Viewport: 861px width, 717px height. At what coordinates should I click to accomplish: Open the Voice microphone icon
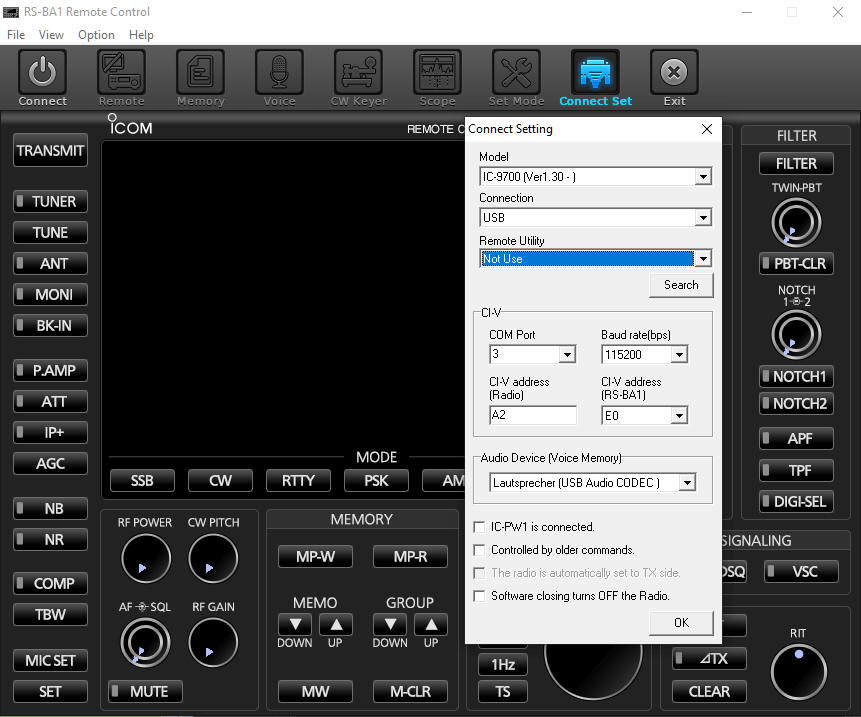pos(279,72)
